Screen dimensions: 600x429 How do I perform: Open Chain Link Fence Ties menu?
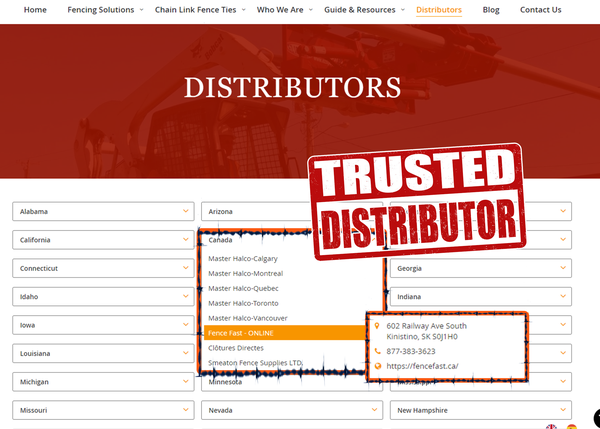point(196,10)
